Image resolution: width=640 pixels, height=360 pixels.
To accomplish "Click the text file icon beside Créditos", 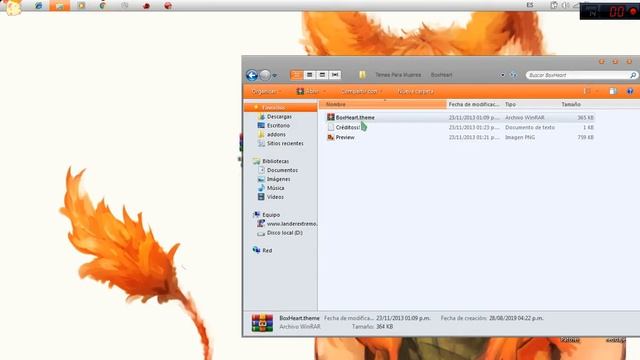I will 331,127.
